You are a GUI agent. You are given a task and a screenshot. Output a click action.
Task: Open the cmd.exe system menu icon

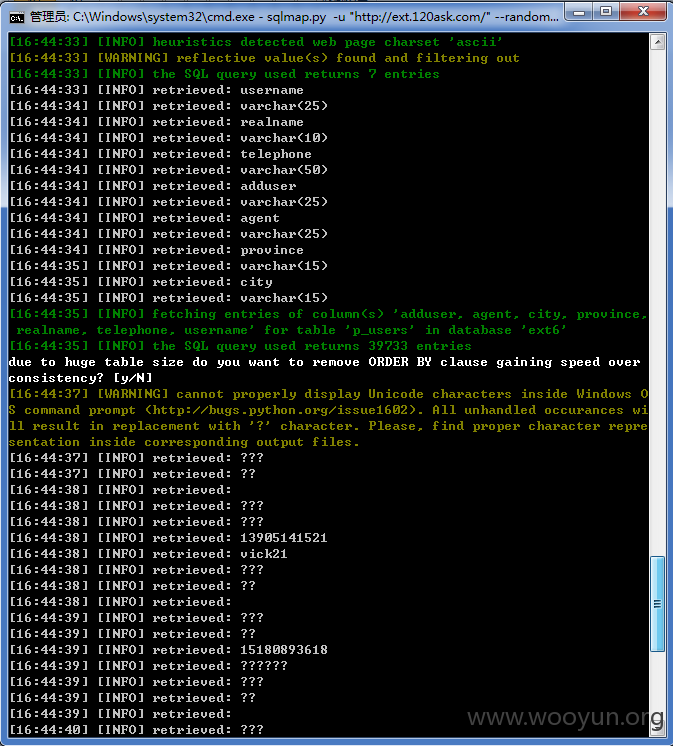pyautogui.click(x=17, y=18)
